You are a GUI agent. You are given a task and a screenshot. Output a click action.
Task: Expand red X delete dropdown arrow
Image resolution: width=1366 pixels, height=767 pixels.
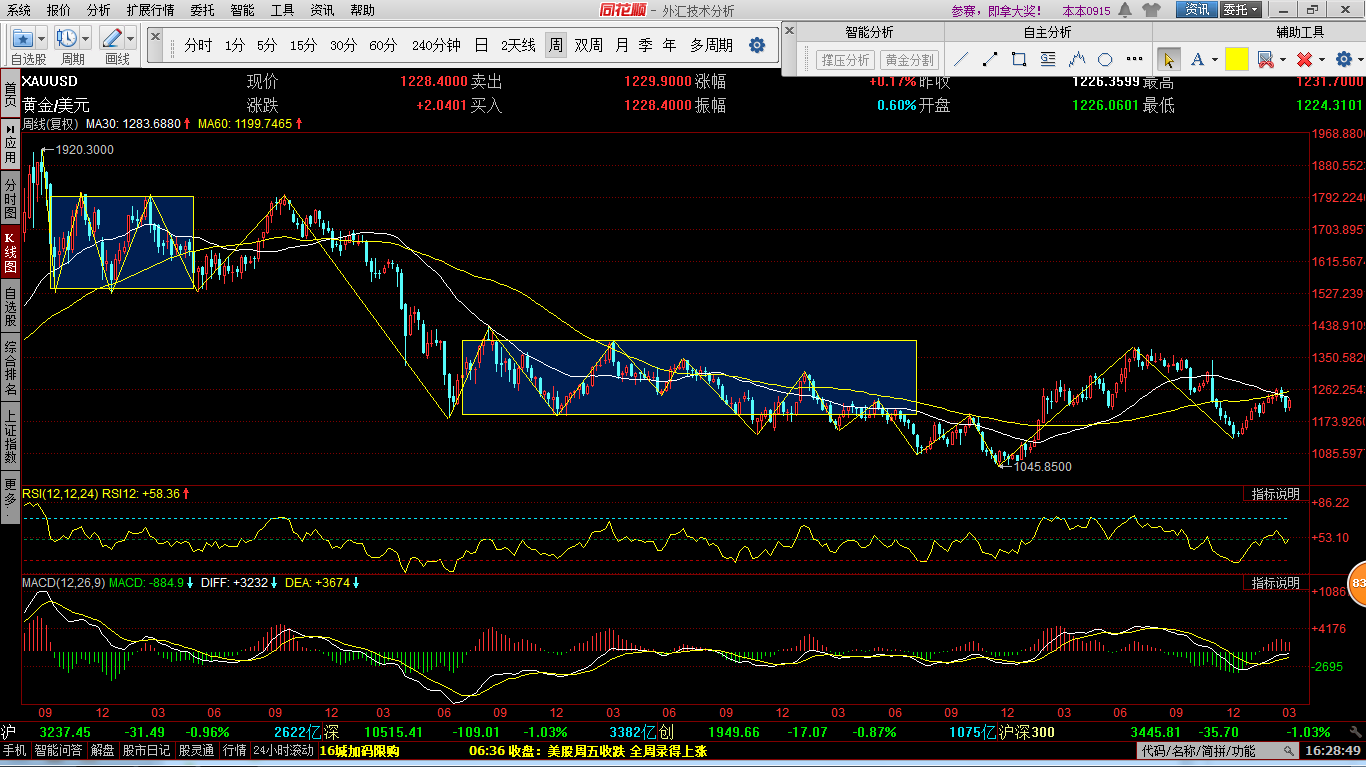pyautogui.click(x=1321, y=59)
